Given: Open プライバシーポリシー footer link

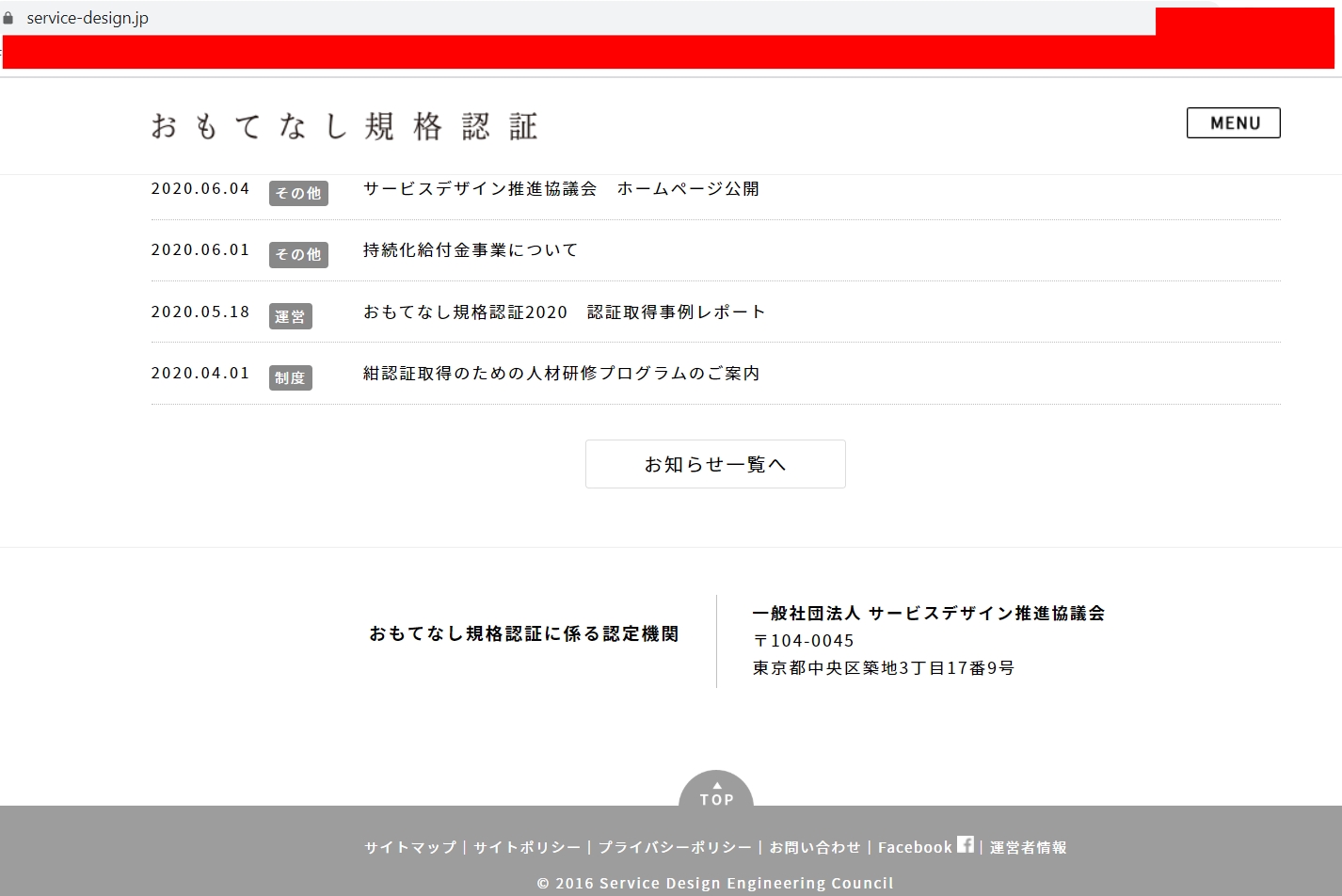Looking at the screenshot, I should click(675, 847).
